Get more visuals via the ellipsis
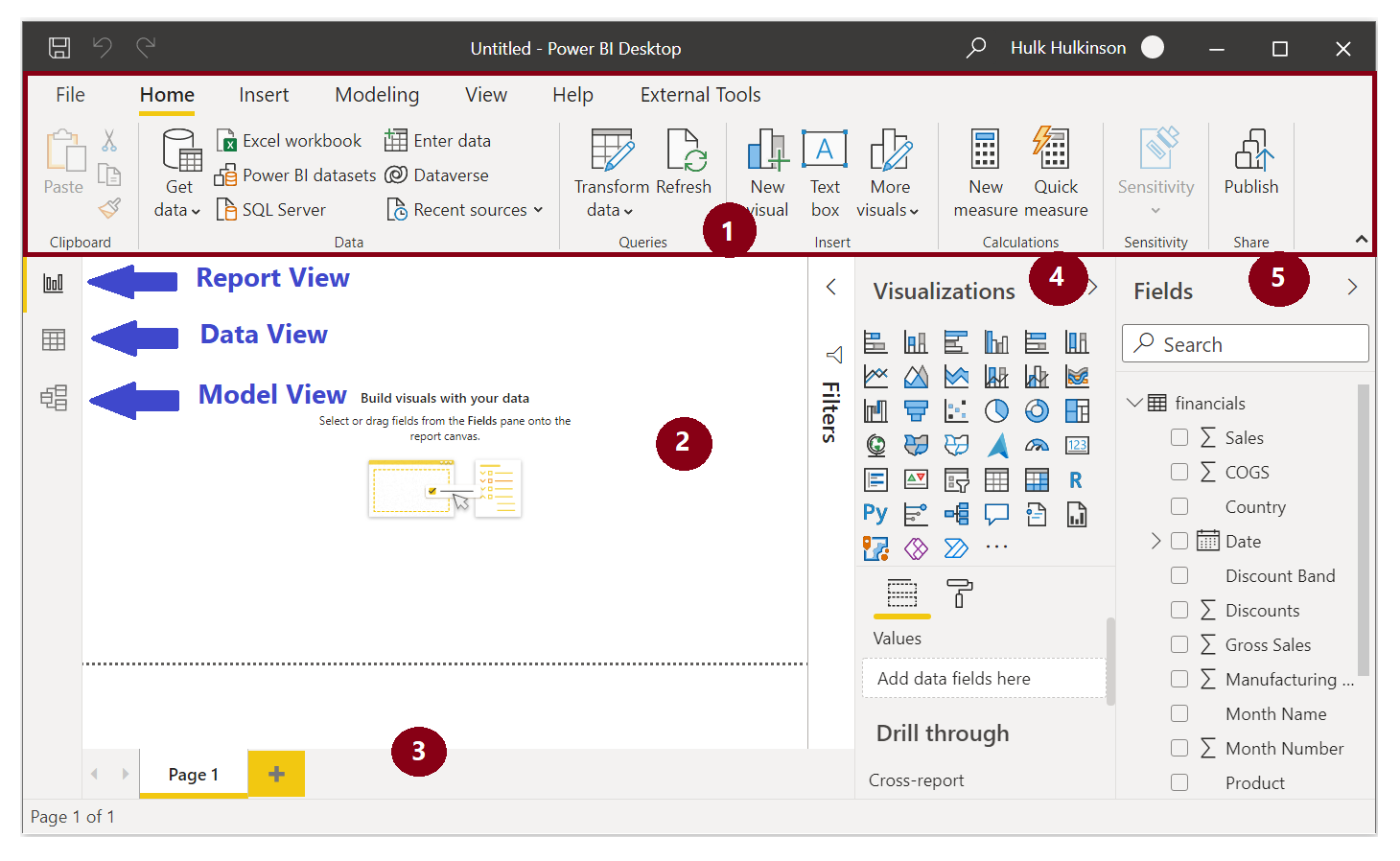Viewport: 1400px width, 861px height. point(996,547)
